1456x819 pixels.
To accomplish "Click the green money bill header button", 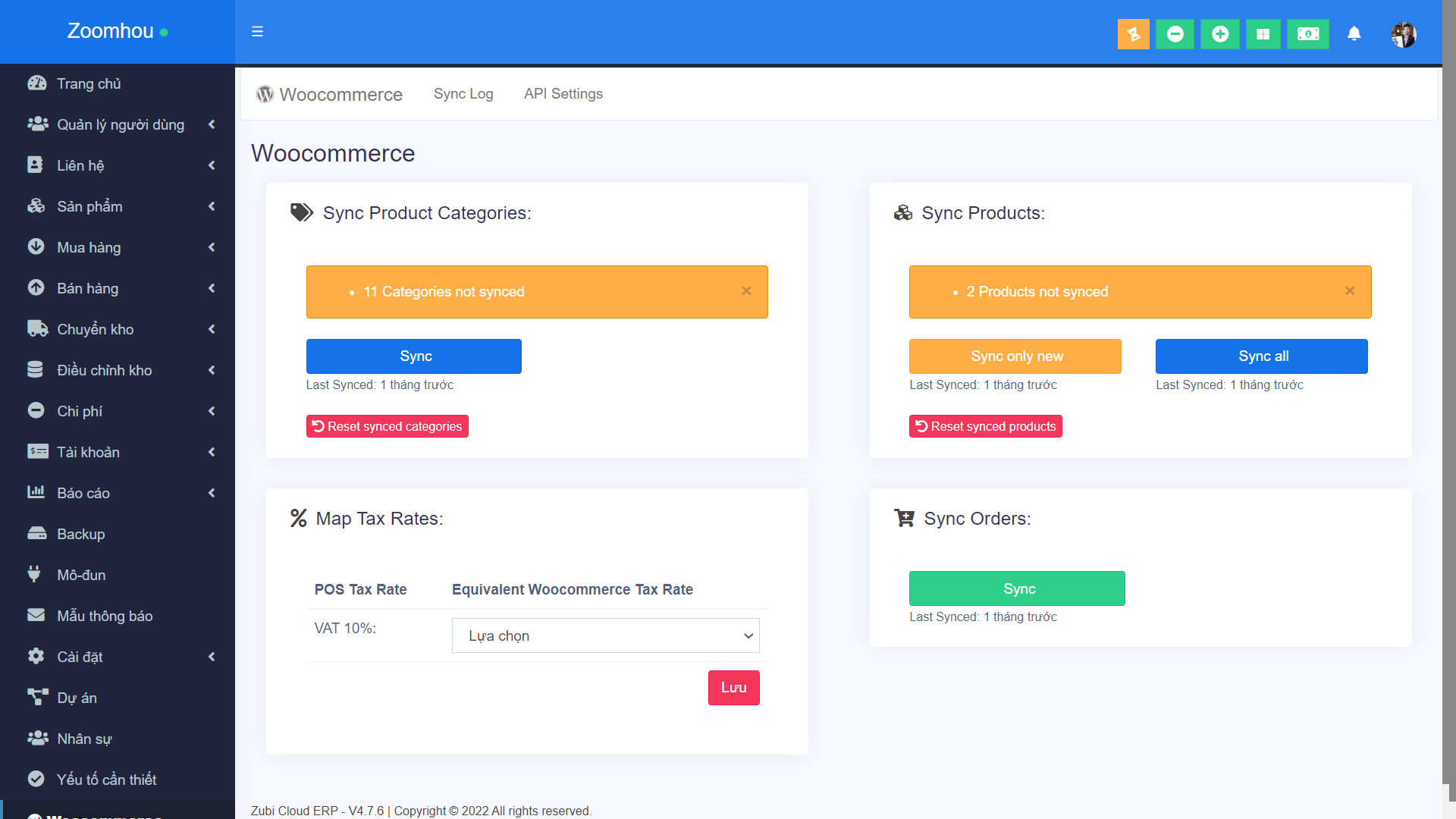I will click(x=1308, y=34).
